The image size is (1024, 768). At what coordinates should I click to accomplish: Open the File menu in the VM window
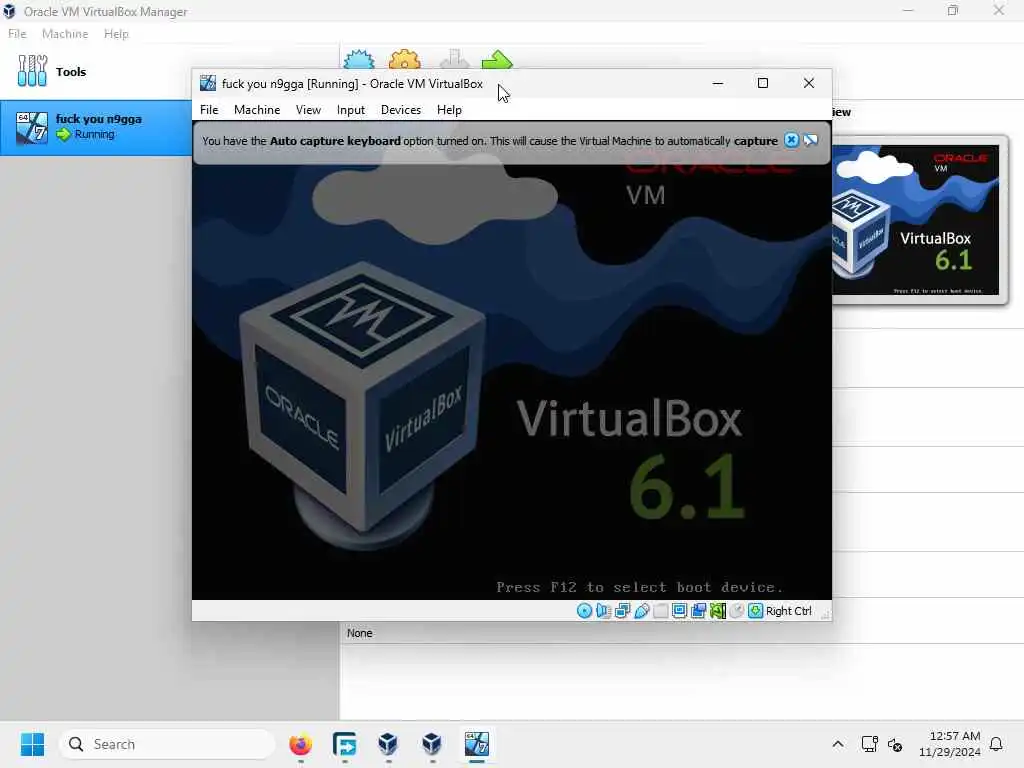pos(209,110)
